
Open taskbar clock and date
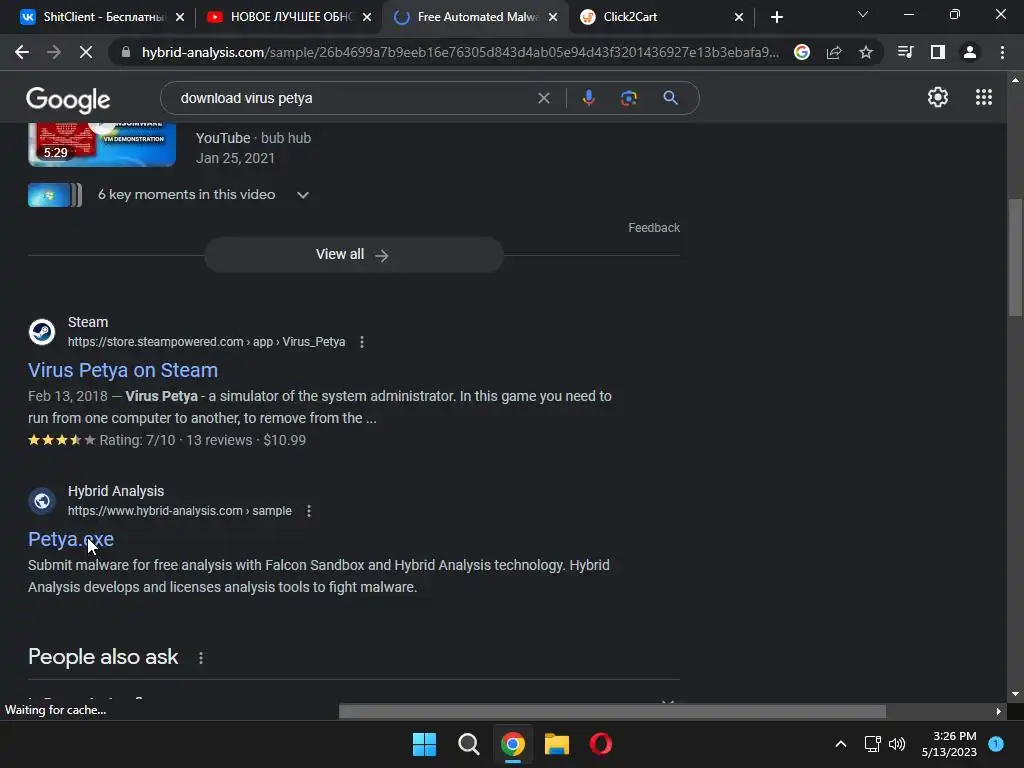[x=949, y=744]
